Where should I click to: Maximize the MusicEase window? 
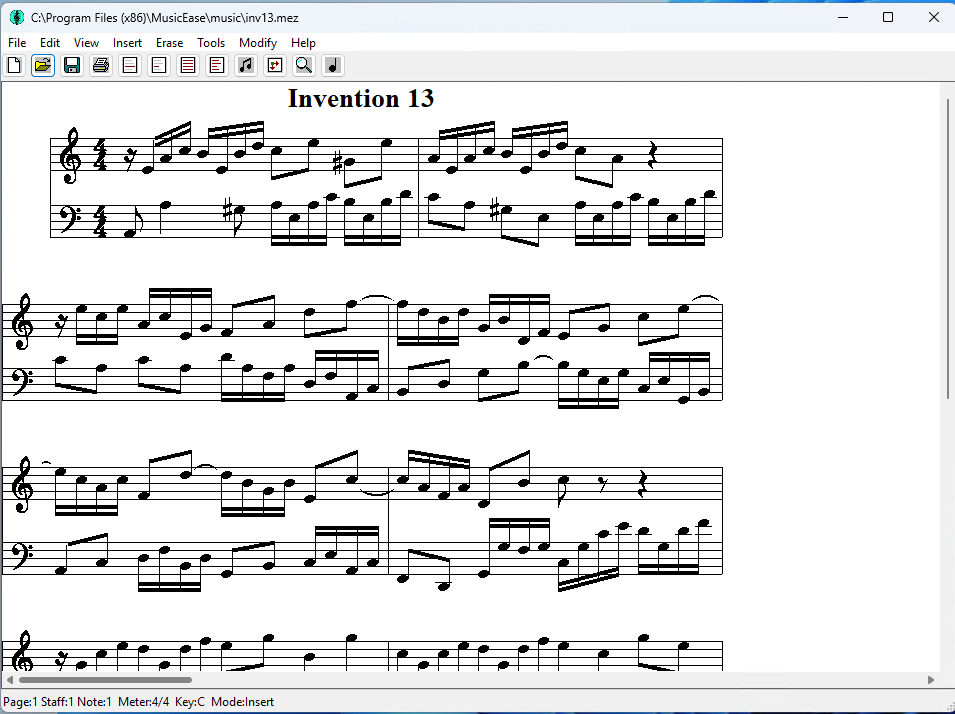coord(888,17)
